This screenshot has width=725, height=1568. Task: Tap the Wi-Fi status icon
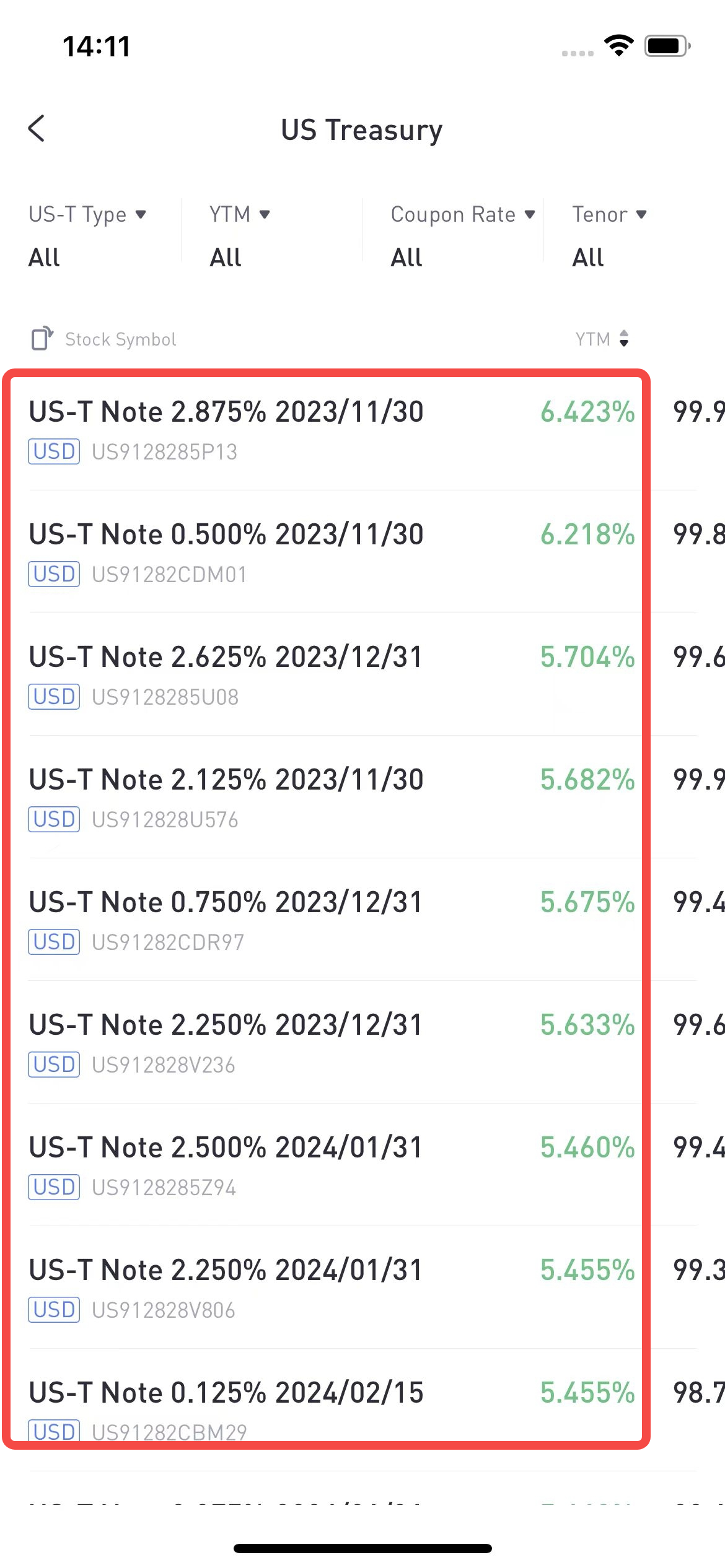point(618,46)
